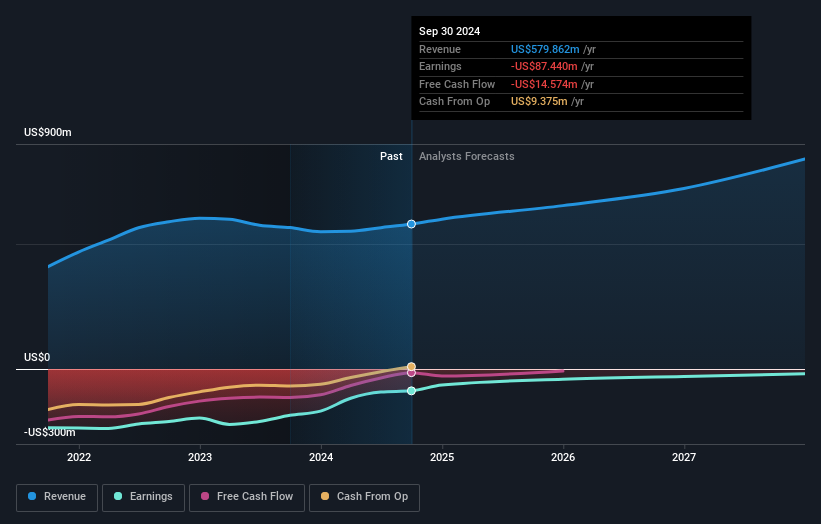Click the blue Revenue data point marker
Screen dimensions: 821x524
coord(412,224)
